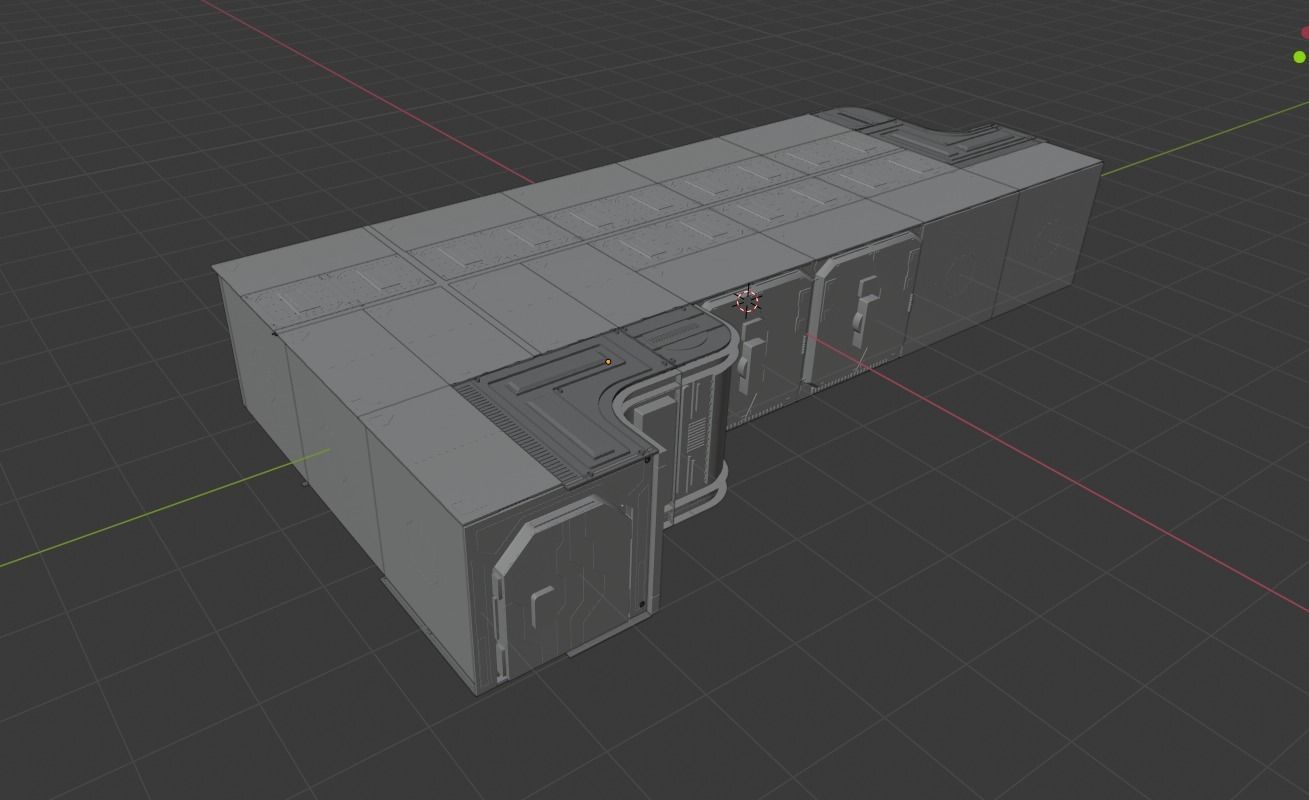Image resolution: width=1309 pixels, height=800 pixels.
Task: Click the green Y axis gizmo dot
Action: point(1299,57)
